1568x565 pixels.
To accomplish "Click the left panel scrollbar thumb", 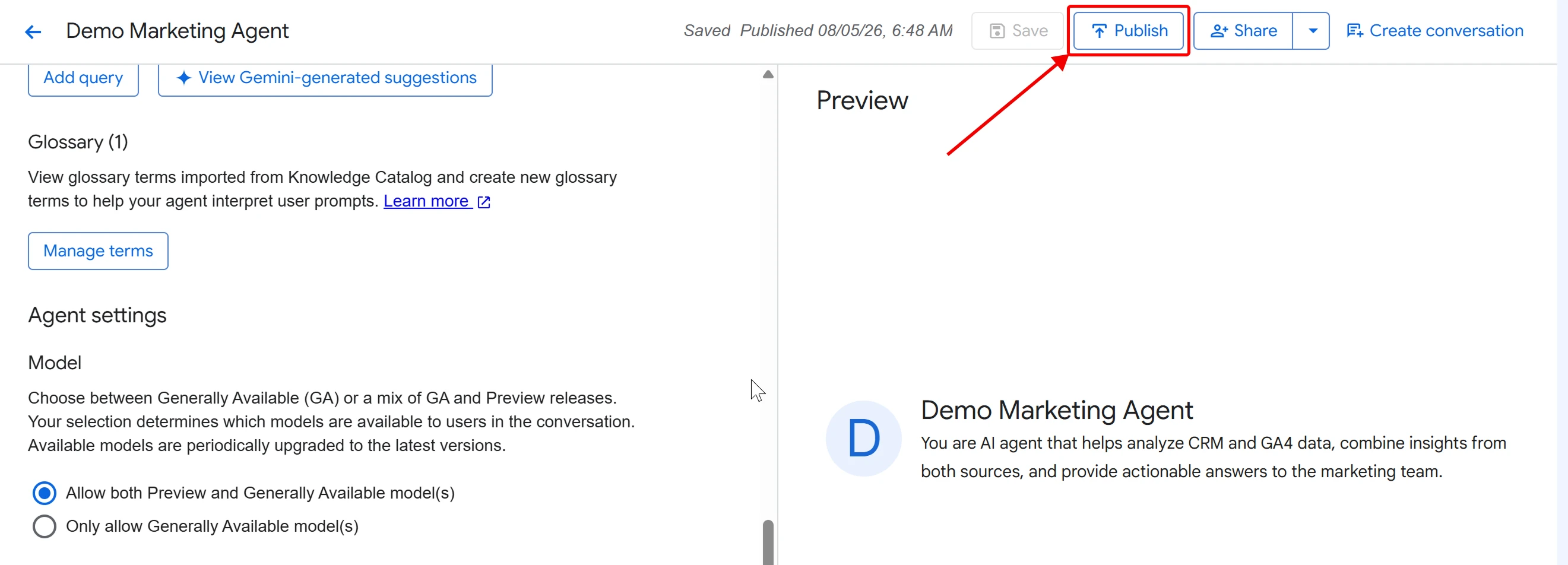I will pyautogui.click(x=768, y=542).
